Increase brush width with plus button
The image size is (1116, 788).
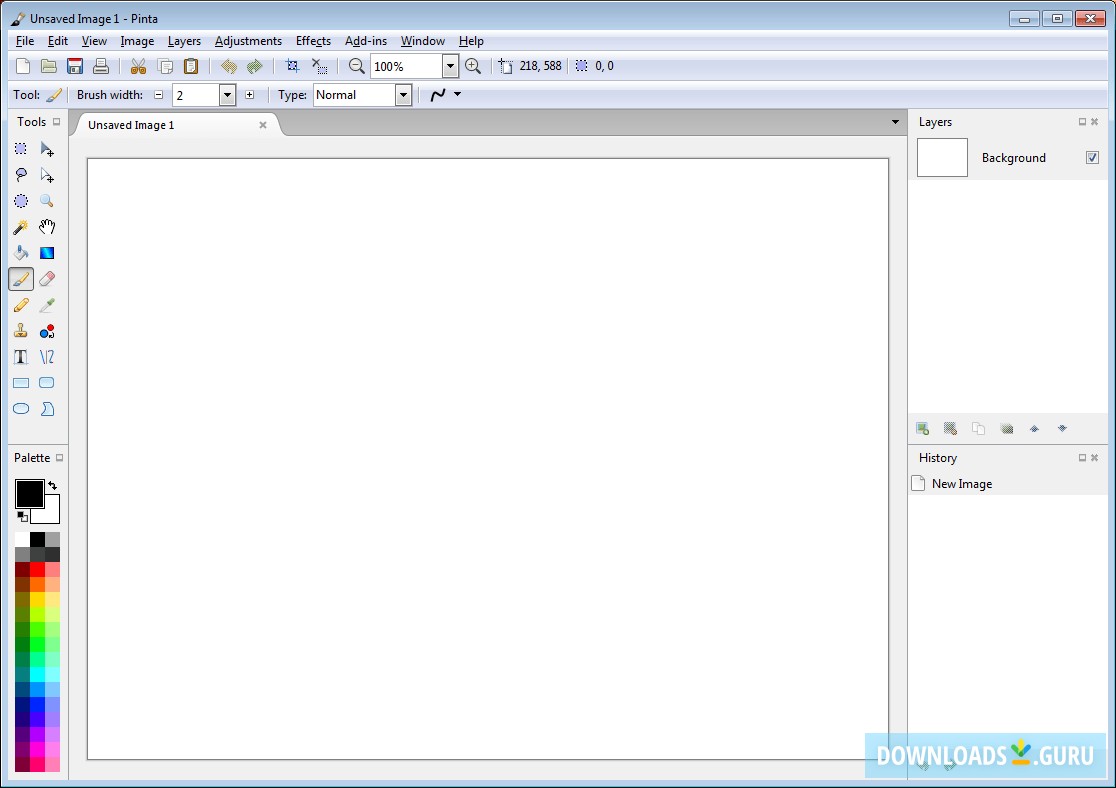click(x=250, y=95)
